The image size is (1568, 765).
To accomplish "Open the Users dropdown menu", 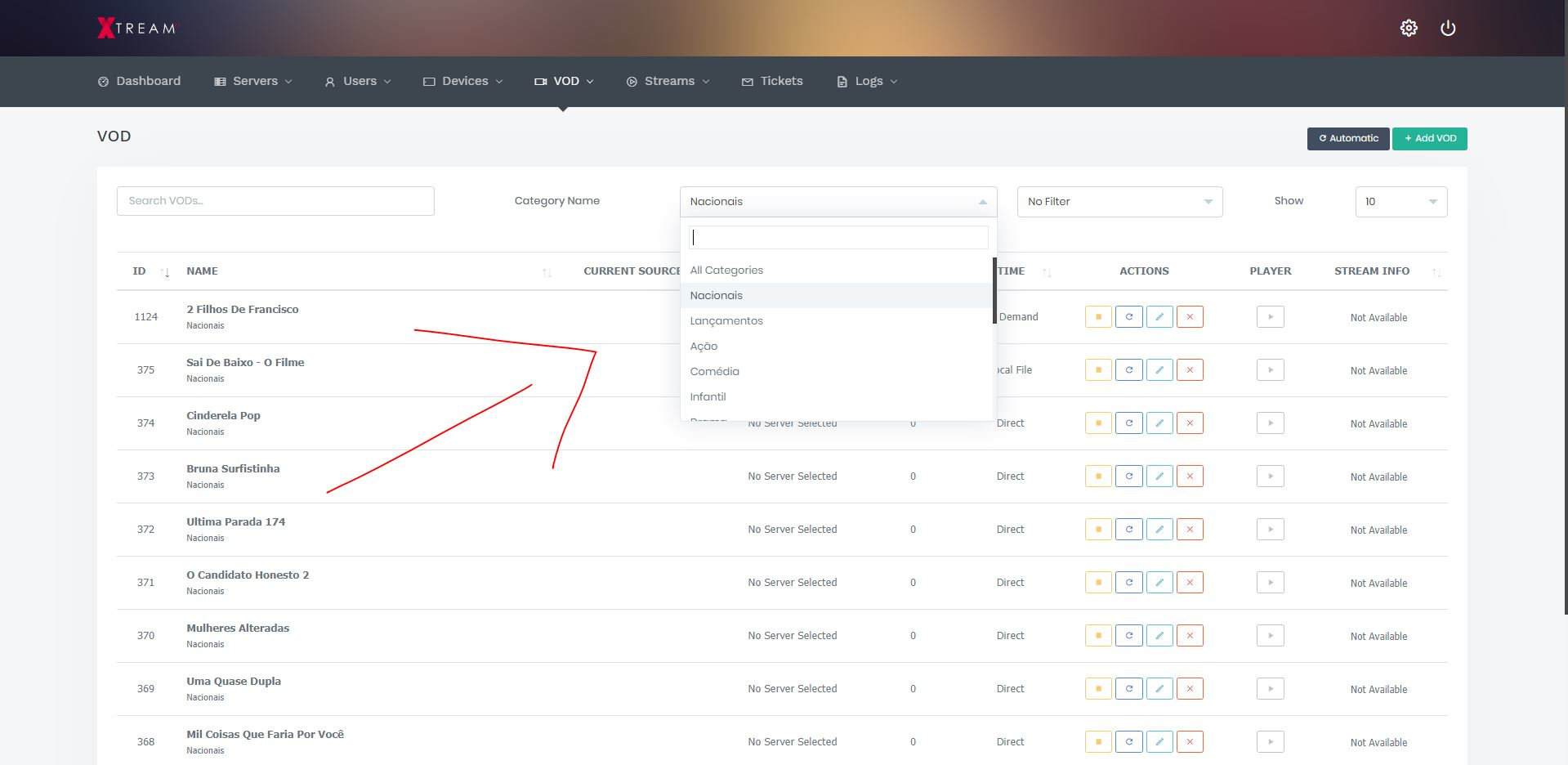I will click(x=358, y=81).
